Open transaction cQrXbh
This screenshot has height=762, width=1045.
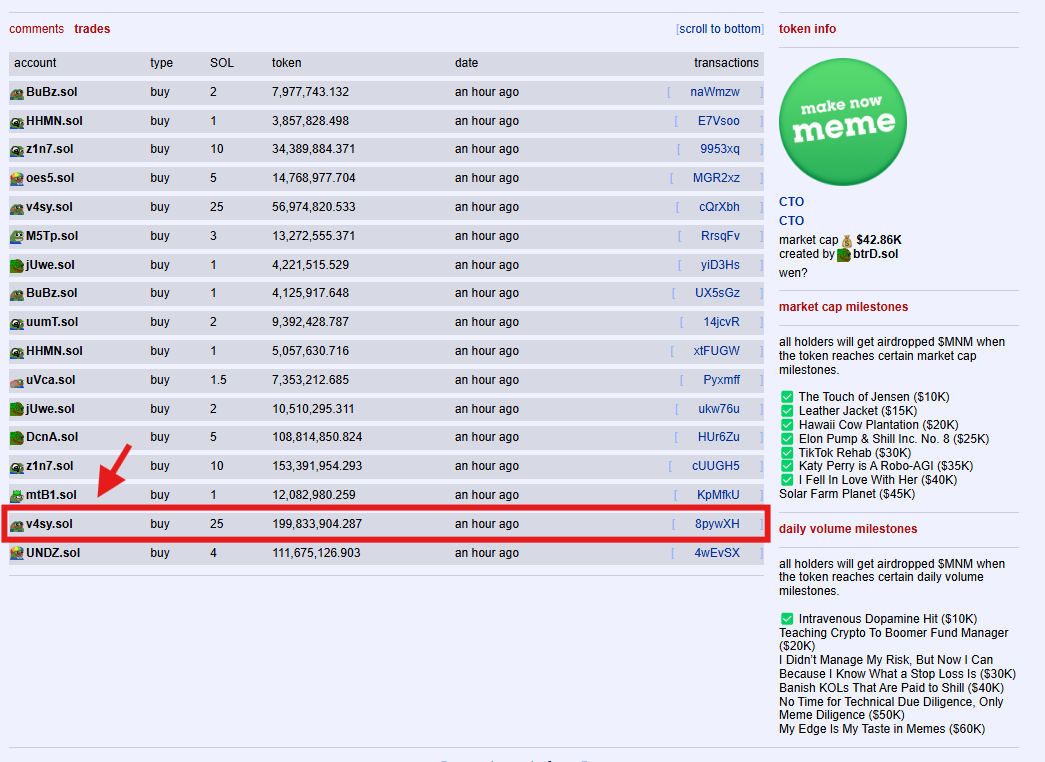point(719,207)
